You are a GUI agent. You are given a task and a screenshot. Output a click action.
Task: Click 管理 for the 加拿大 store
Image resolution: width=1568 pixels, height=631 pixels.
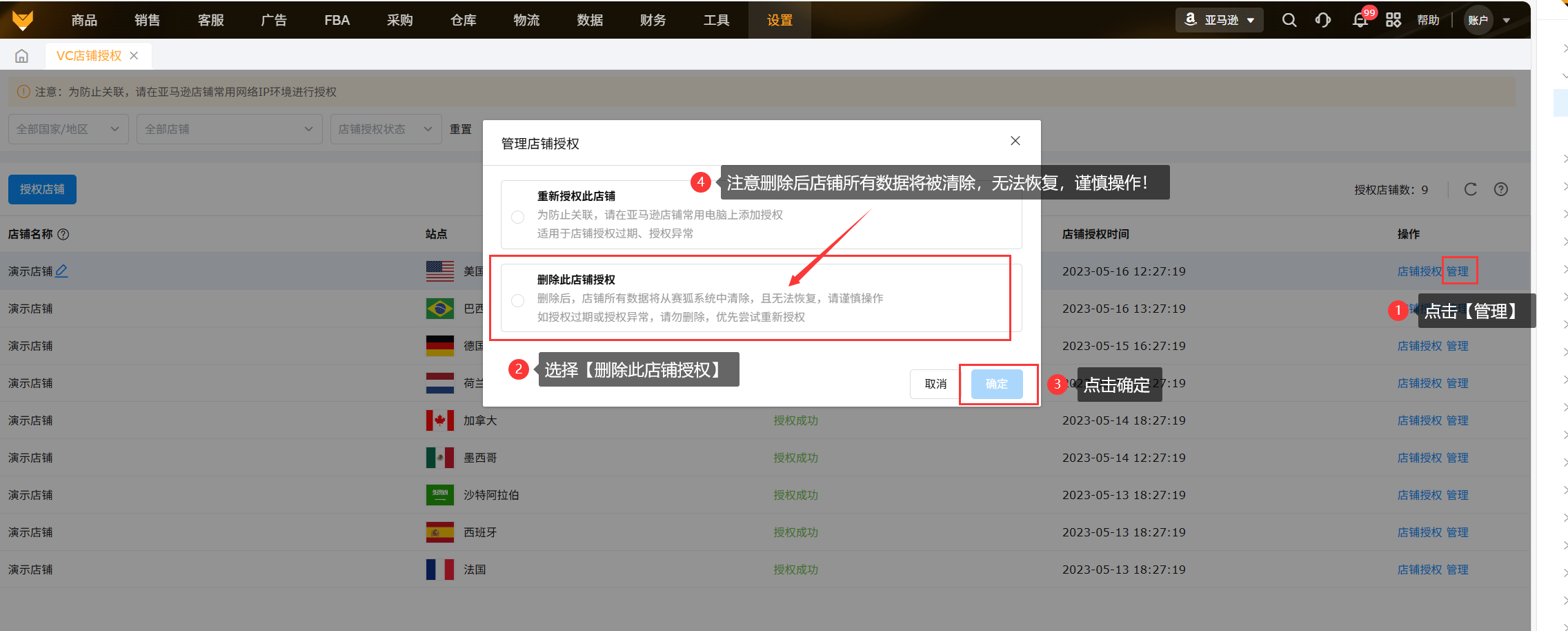(1458, 420)
